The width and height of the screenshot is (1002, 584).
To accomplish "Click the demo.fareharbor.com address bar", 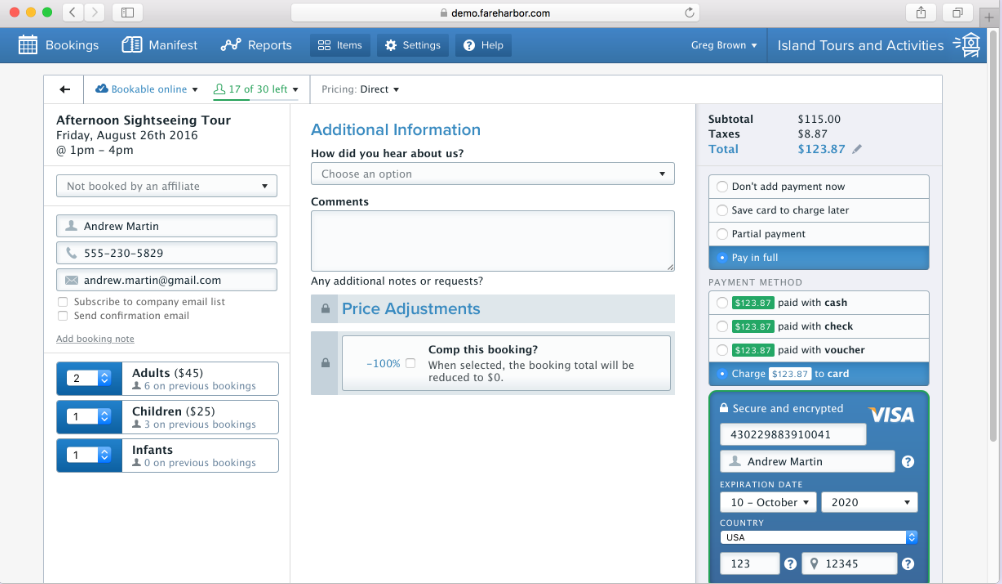I will pos(495,13).
